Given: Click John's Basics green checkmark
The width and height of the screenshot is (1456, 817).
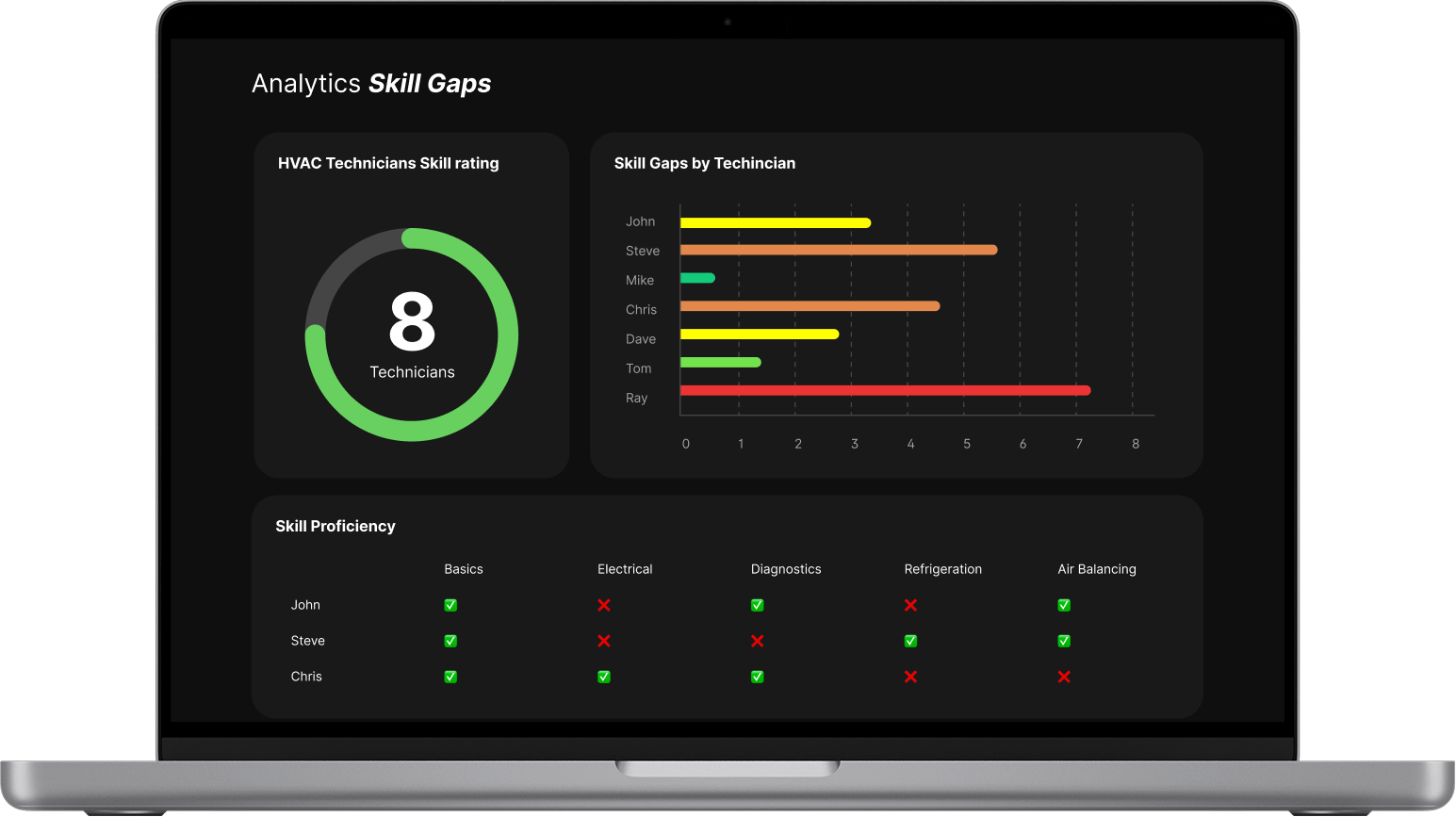Looking at the screenshot, I should (450, 605).
